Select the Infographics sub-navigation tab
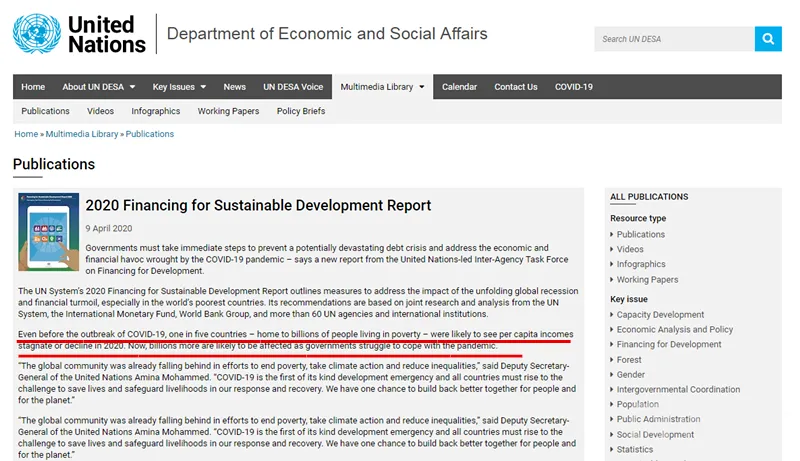 pos(156,111)
